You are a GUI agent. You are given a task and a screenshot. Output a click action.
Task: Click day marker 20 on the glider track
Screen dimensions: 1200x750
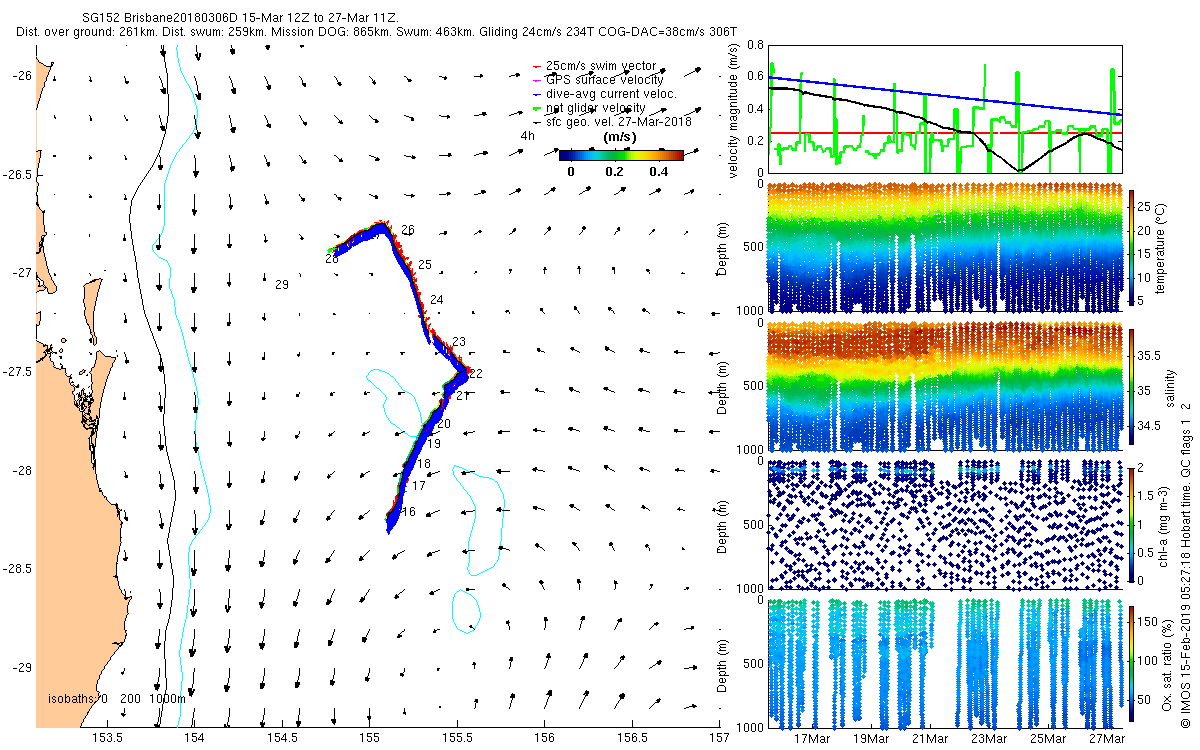[x=444, y=424]
